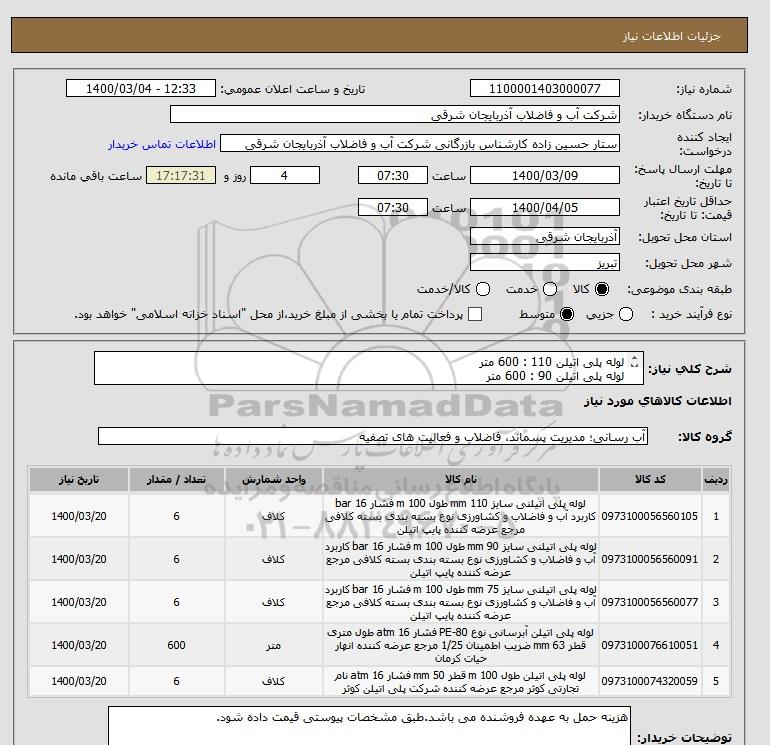This screenshot has height=745, width=770.
Task: Click the واحد شمارش column header
Action: tap(274, 479)
